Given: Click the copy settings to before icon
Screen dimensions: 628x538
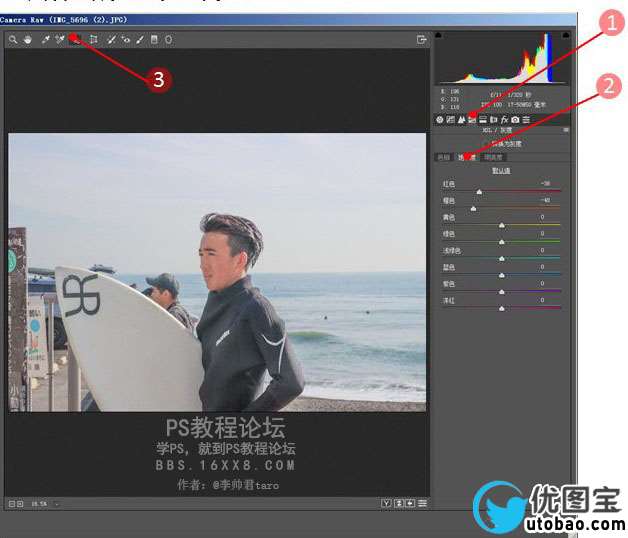Looking at the screenshot, I should point(411,503).
